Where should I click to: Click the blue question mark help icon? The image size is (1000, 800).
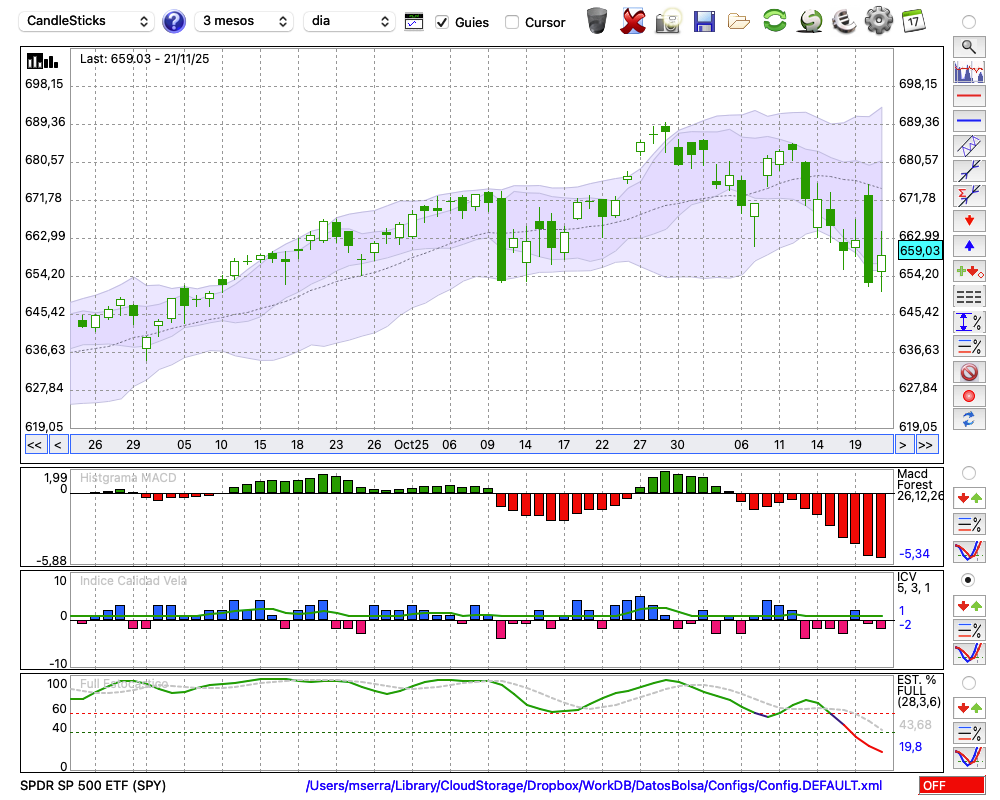(x=173, y=22)
